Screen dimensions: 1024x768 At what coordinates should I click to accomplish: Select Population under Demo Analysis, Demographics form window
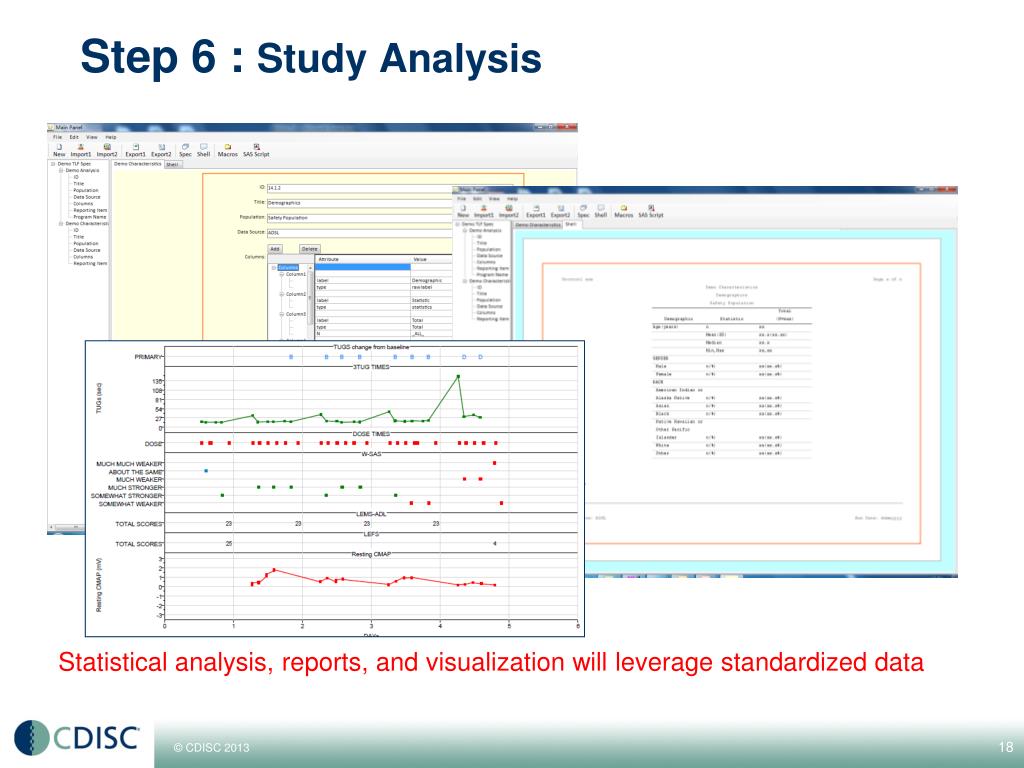tap(86, 190)
